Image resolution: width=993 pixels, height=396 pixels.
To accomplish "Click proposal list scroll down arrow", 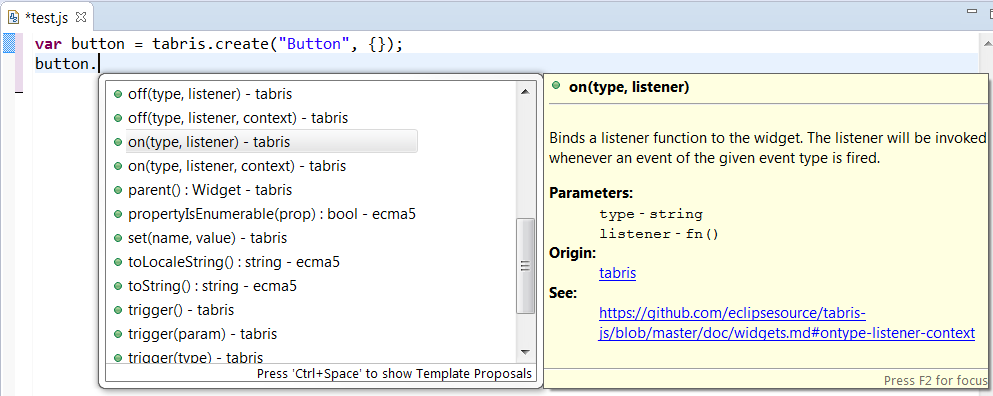I will [x=524, y=352].
